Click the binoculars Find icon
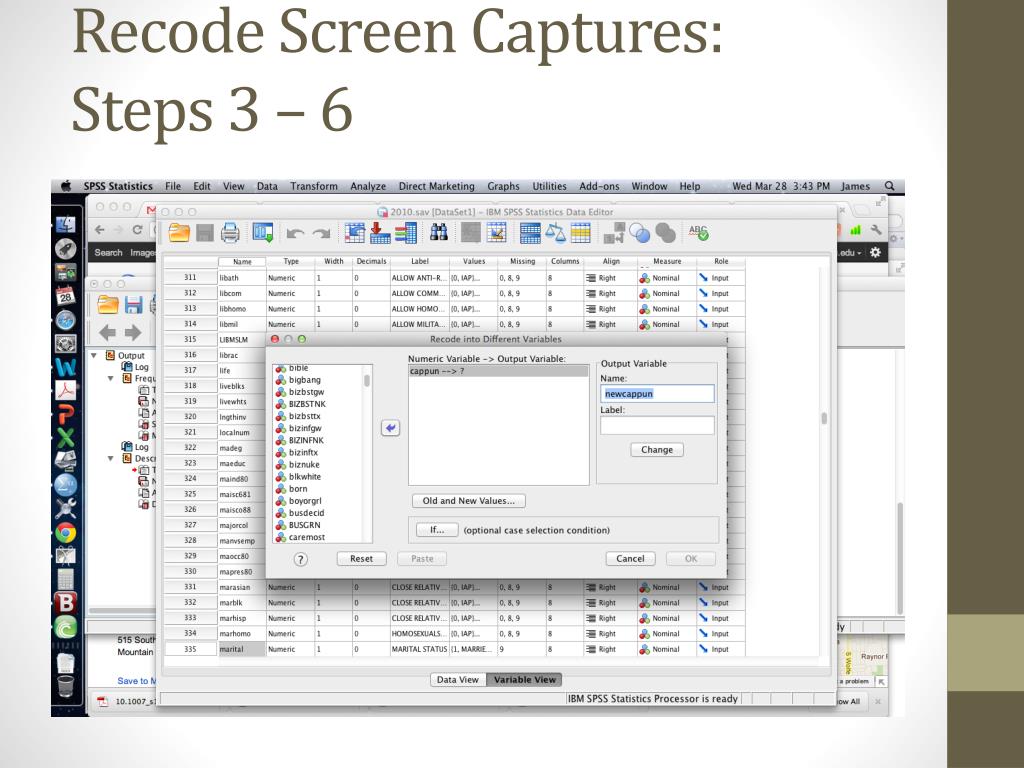This screenshot has width=1024, height=768. (439, 232)
